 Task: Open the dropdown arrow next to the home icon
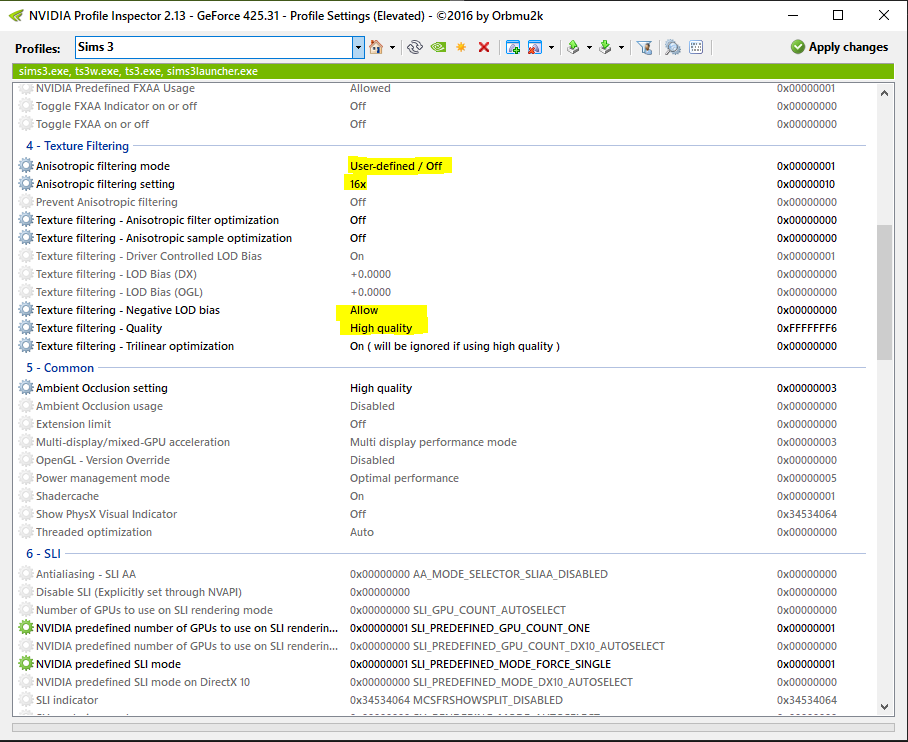(392, 47)
